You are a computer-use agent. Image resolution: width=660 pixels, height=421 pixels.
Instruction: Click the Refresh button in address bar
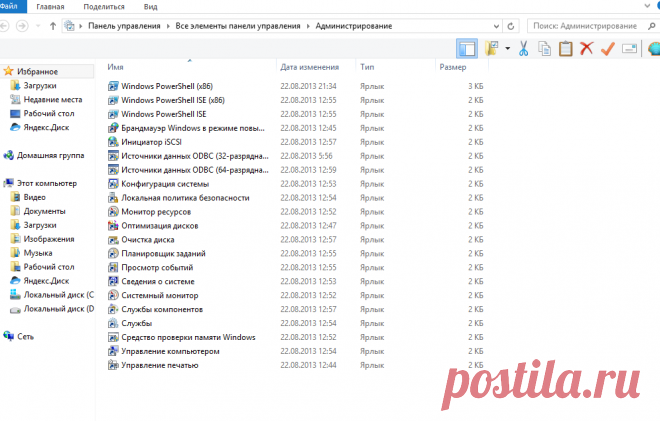tap(511, 26)
